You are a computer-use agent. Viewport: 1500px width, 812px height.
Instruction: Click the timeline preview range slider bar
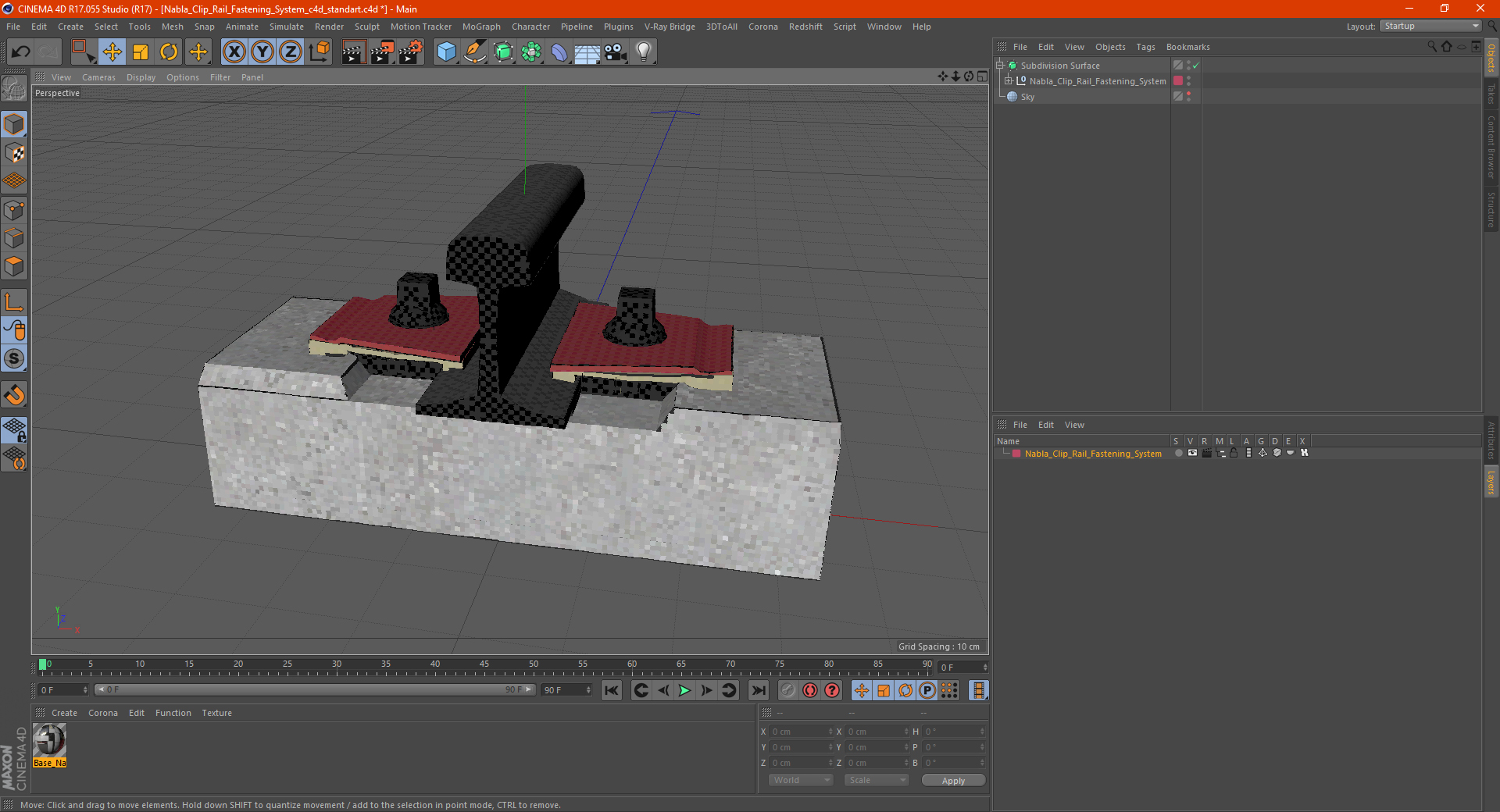[315, 689]
